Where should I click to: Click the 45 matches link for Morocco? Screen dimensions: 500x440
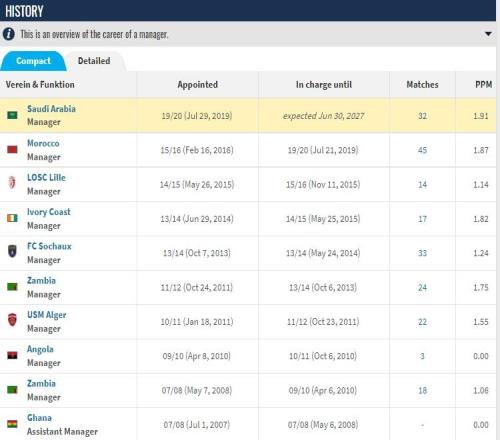(x=422, y=150)
